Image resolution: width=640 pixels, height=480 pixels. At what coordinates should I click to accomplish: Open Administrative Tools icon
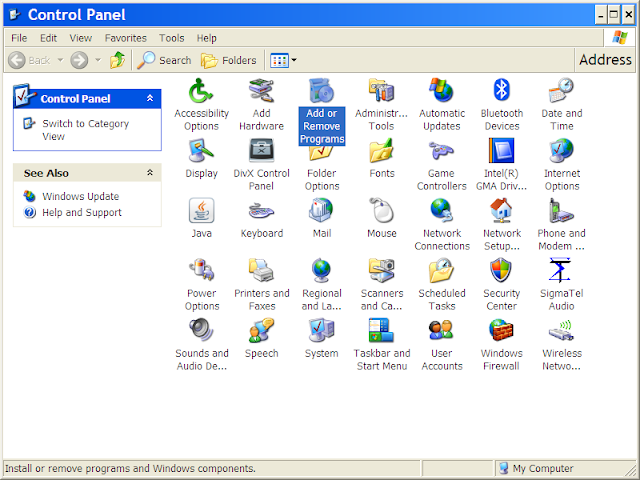381,90
